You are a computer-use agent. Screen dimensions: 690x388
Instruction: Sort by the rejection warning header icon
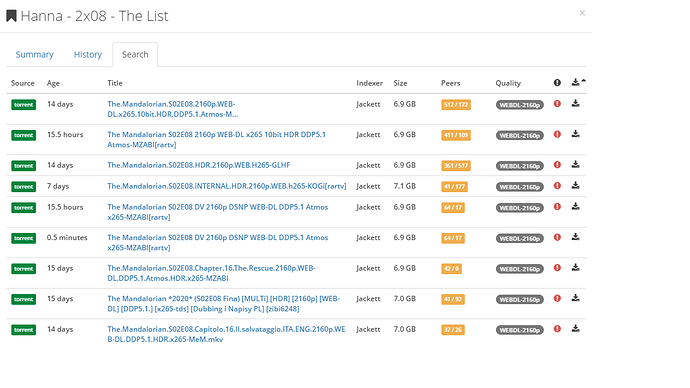point(557,83)
